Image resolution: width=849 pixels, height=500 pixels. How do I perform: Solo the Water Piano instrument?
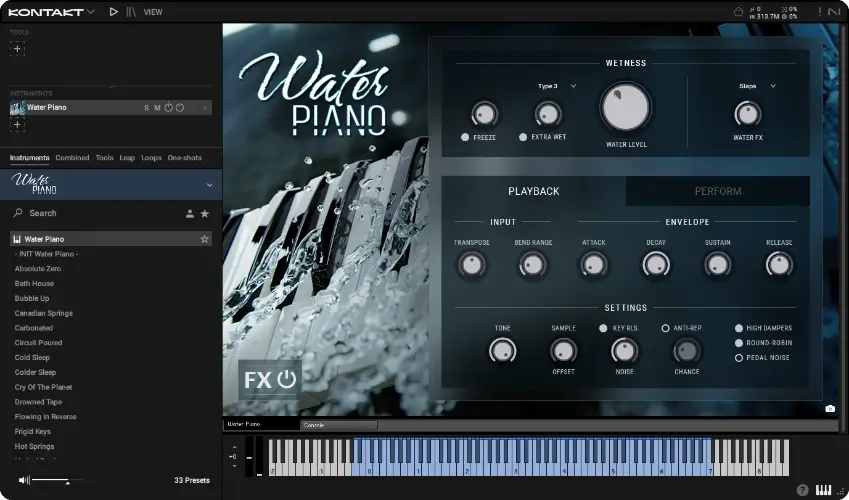(146, 108)
